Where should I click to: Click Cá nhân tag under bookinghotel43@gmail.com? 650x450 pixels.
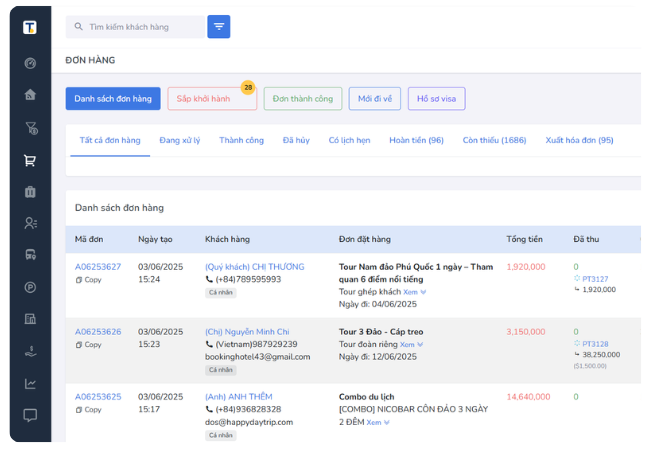point(221,370)
